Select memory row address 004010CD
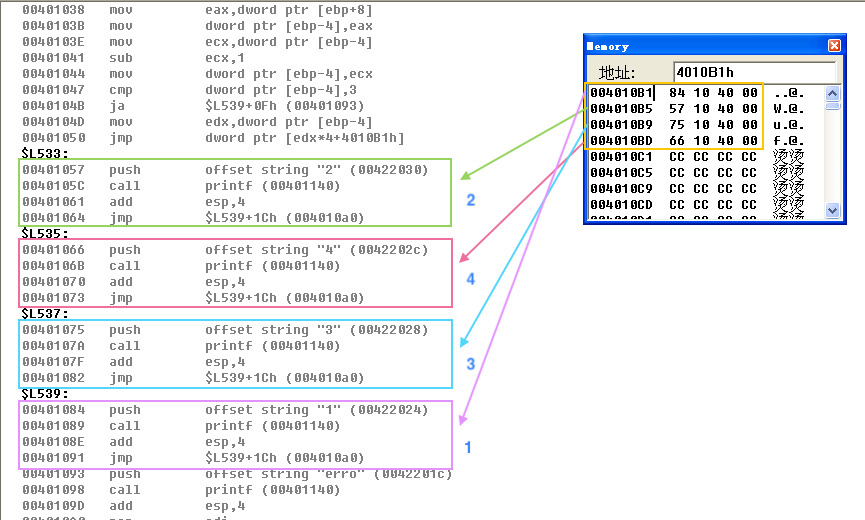Screen dimensions: 865x520 click(621, 205)
